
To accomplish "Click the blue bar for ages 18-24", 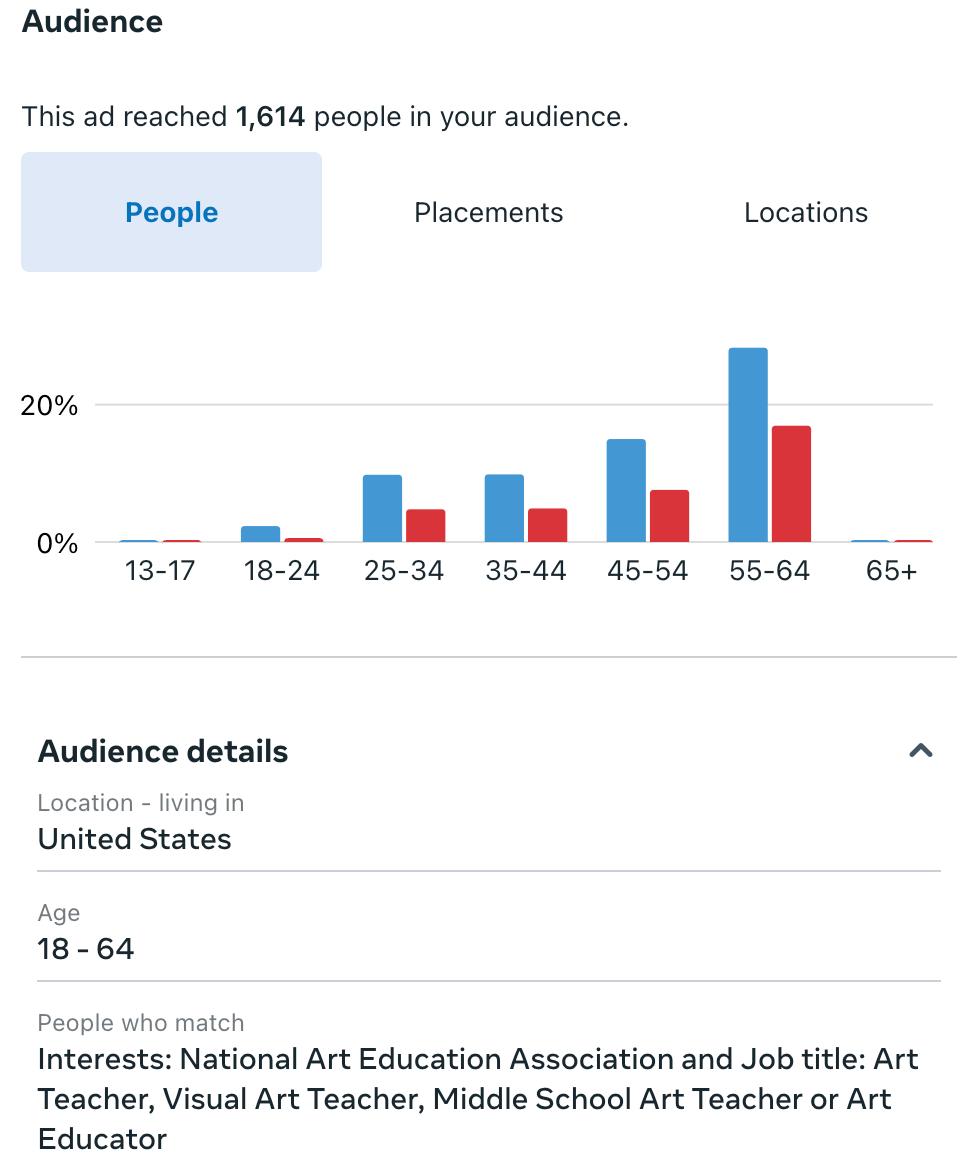I will [x=260, y=534].
